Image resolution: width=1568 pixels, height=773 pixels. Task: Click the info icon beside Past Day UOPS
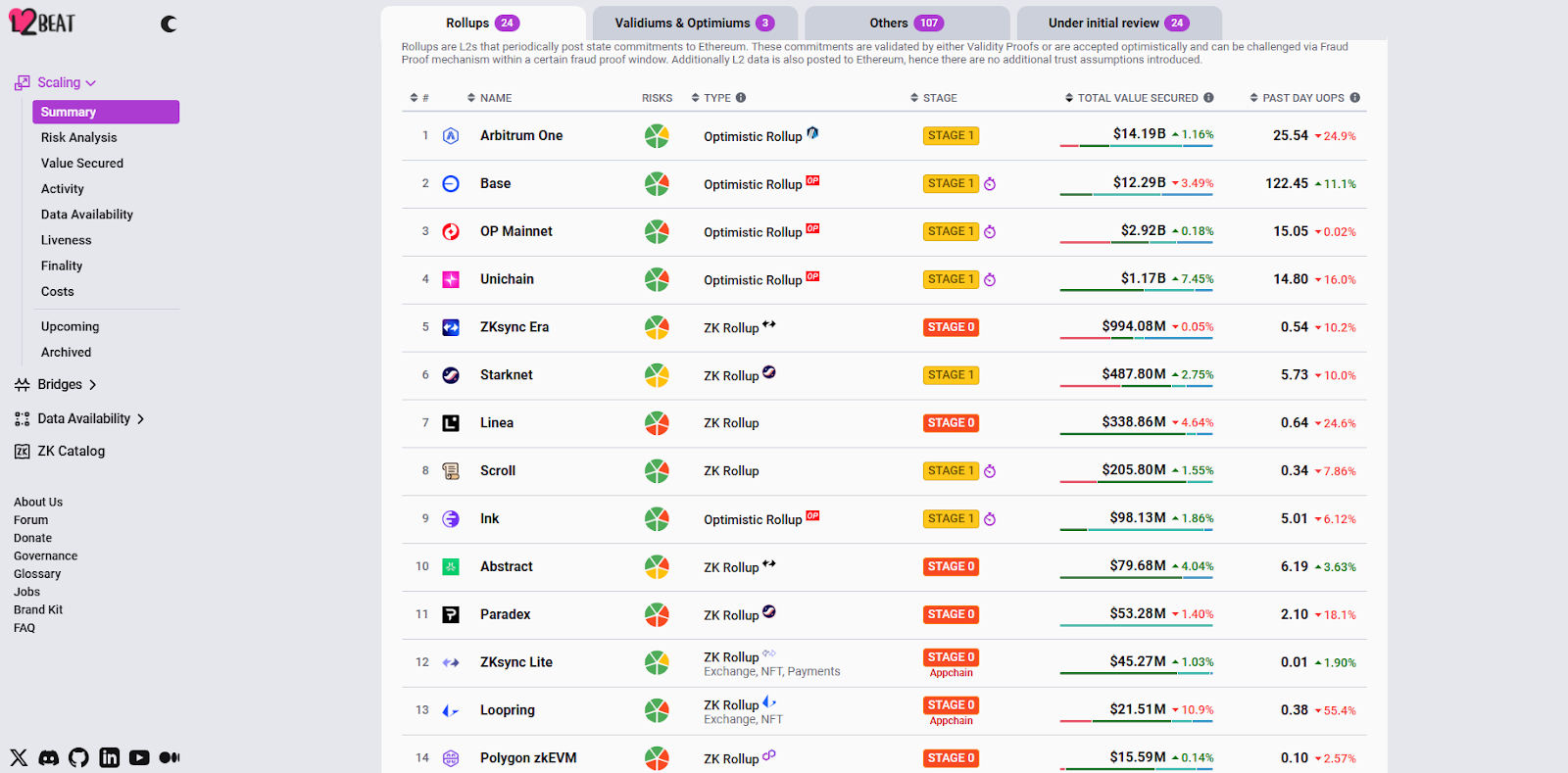click(1354, 98)
